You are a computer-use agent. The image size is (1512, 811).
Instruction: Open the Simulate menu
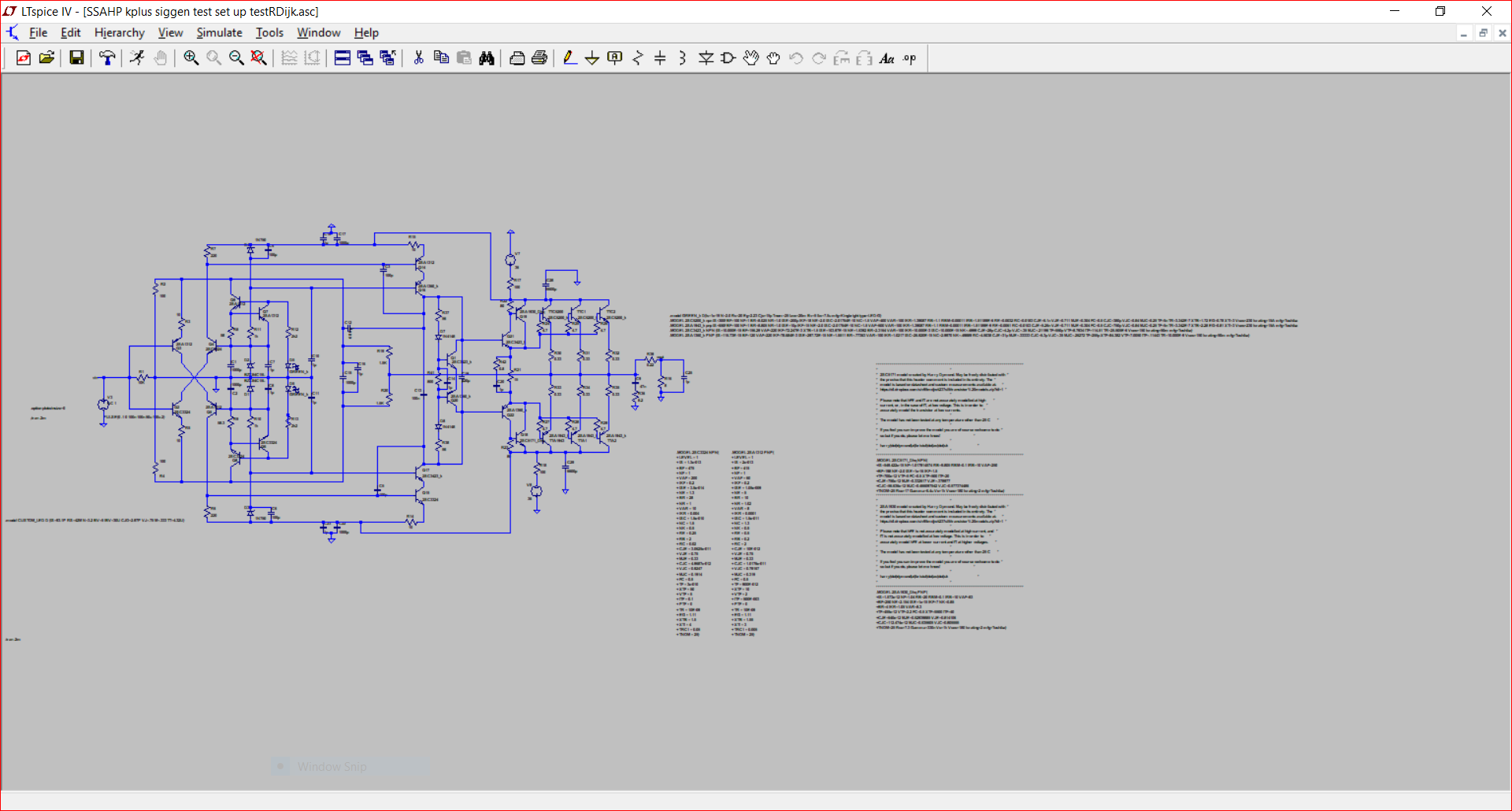coord(220,33)
